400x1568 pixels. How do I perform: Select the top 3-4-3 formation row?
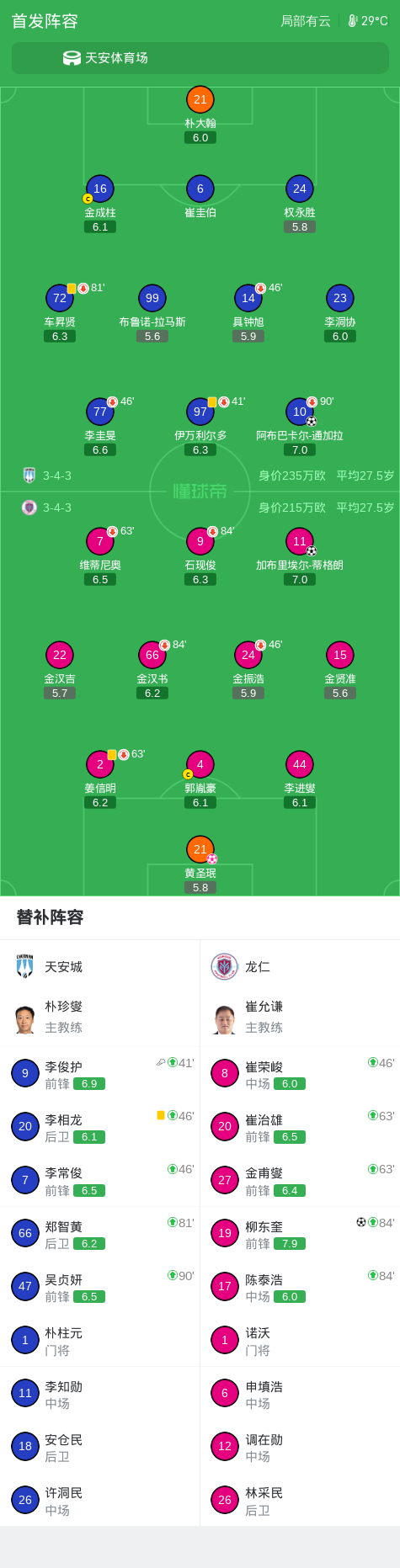click(200, 476)
